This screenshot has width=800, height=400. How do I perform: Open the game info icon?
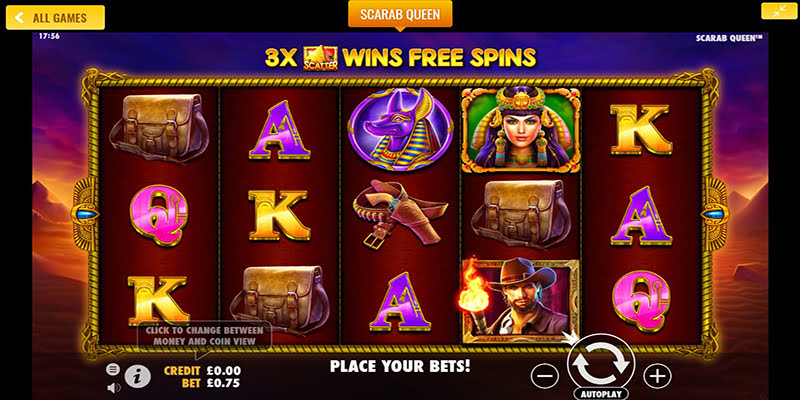pos(138,377)
